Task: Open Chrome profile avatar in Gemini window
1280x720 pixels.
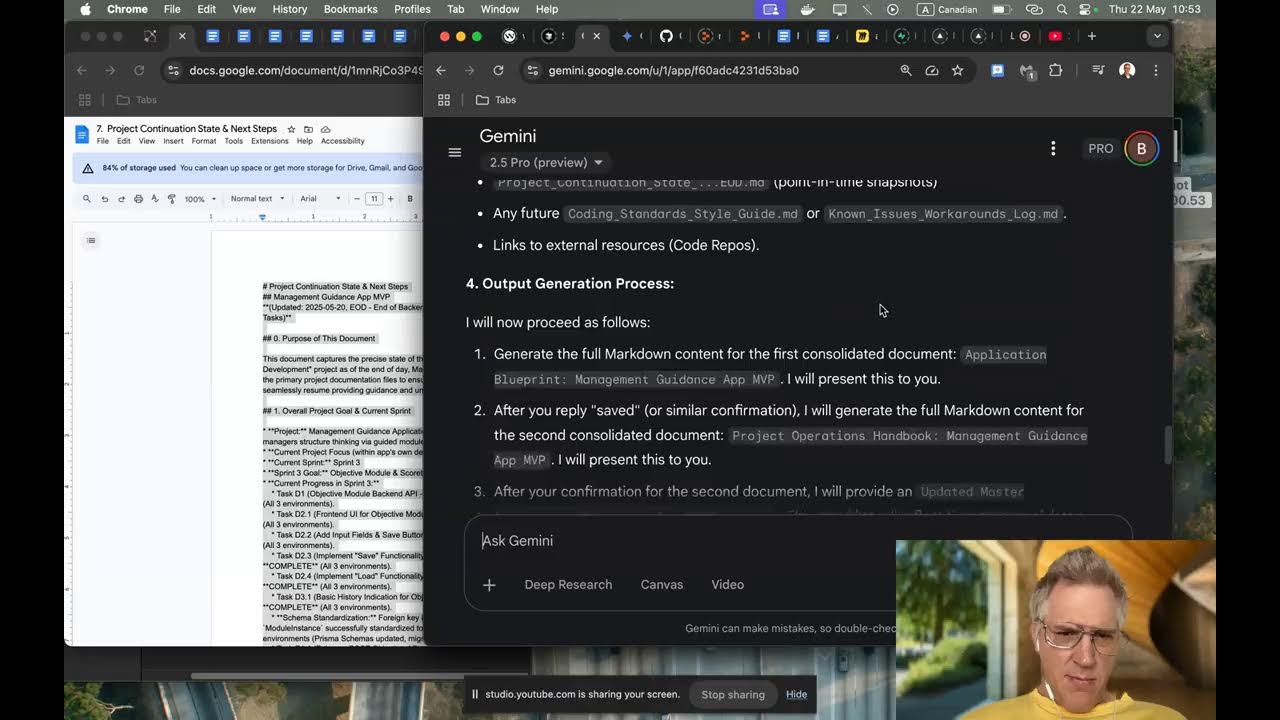Action: pyautogui.click(x=1127, y=70)
